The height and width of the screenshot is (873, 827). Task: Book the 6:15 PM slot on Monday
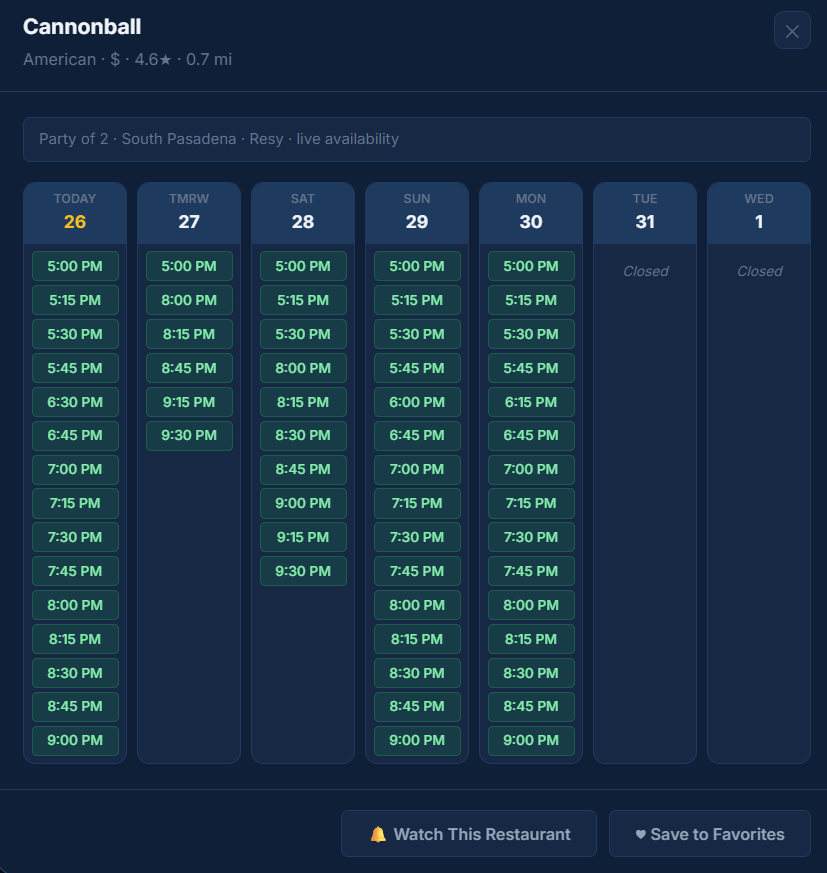click(530, 401)
